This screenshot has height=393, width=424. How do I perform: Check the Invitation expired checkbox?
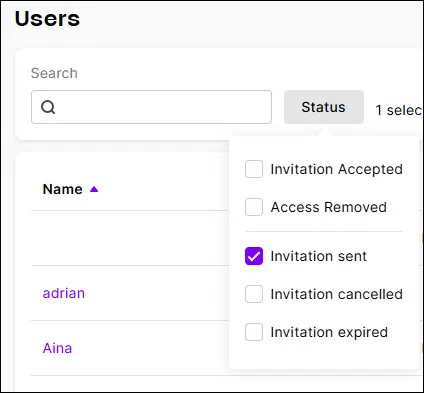coord(254,332)
